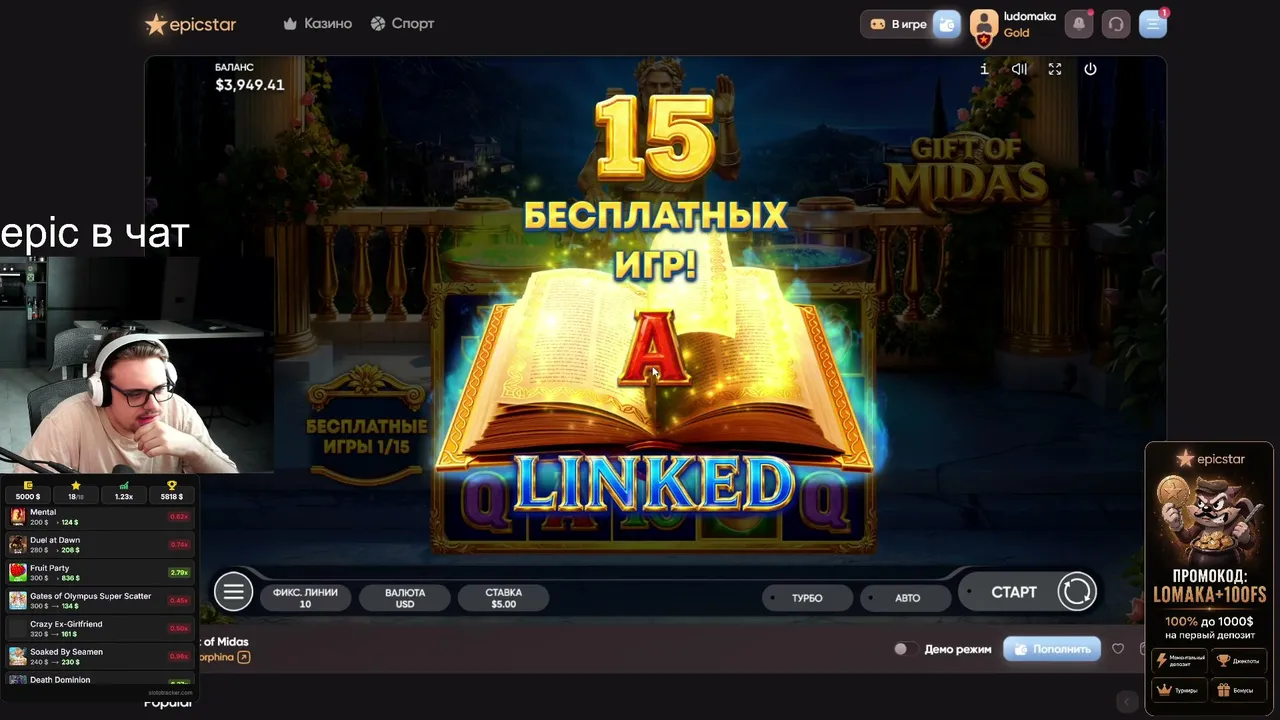Select the Soaked By Seamen row
Image resolution: width=1280 pixels, height=720 pixels.
[x=100, y=657]
